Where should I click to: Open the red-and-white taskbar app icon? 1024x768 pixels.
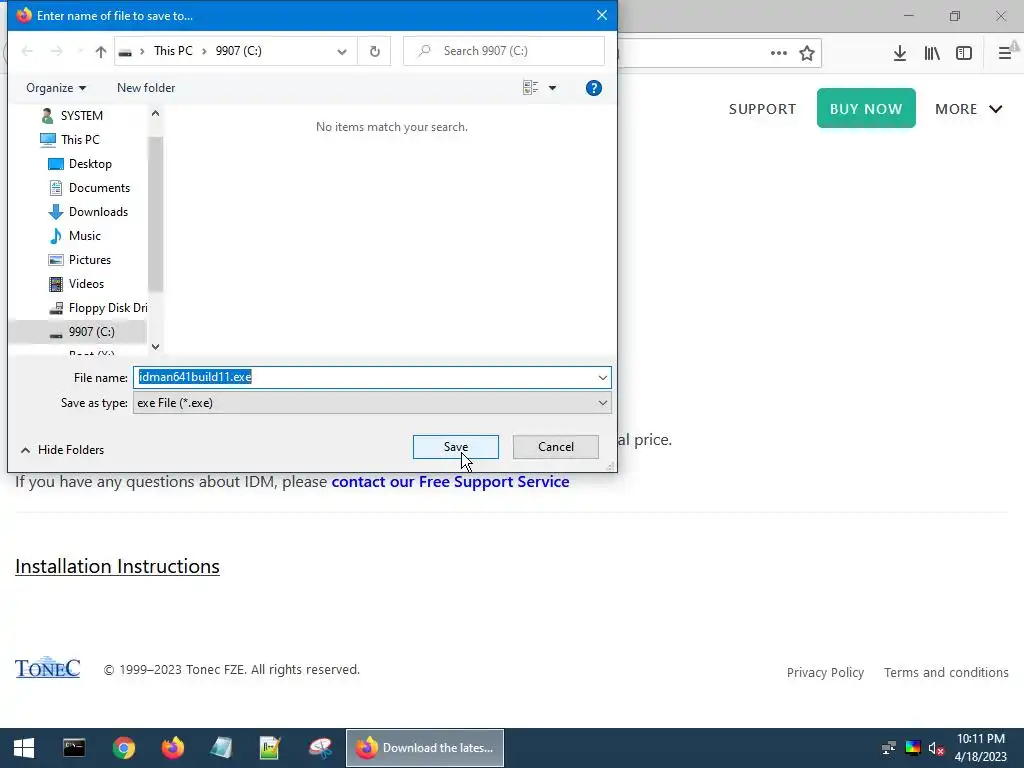[x=321, y=748]
